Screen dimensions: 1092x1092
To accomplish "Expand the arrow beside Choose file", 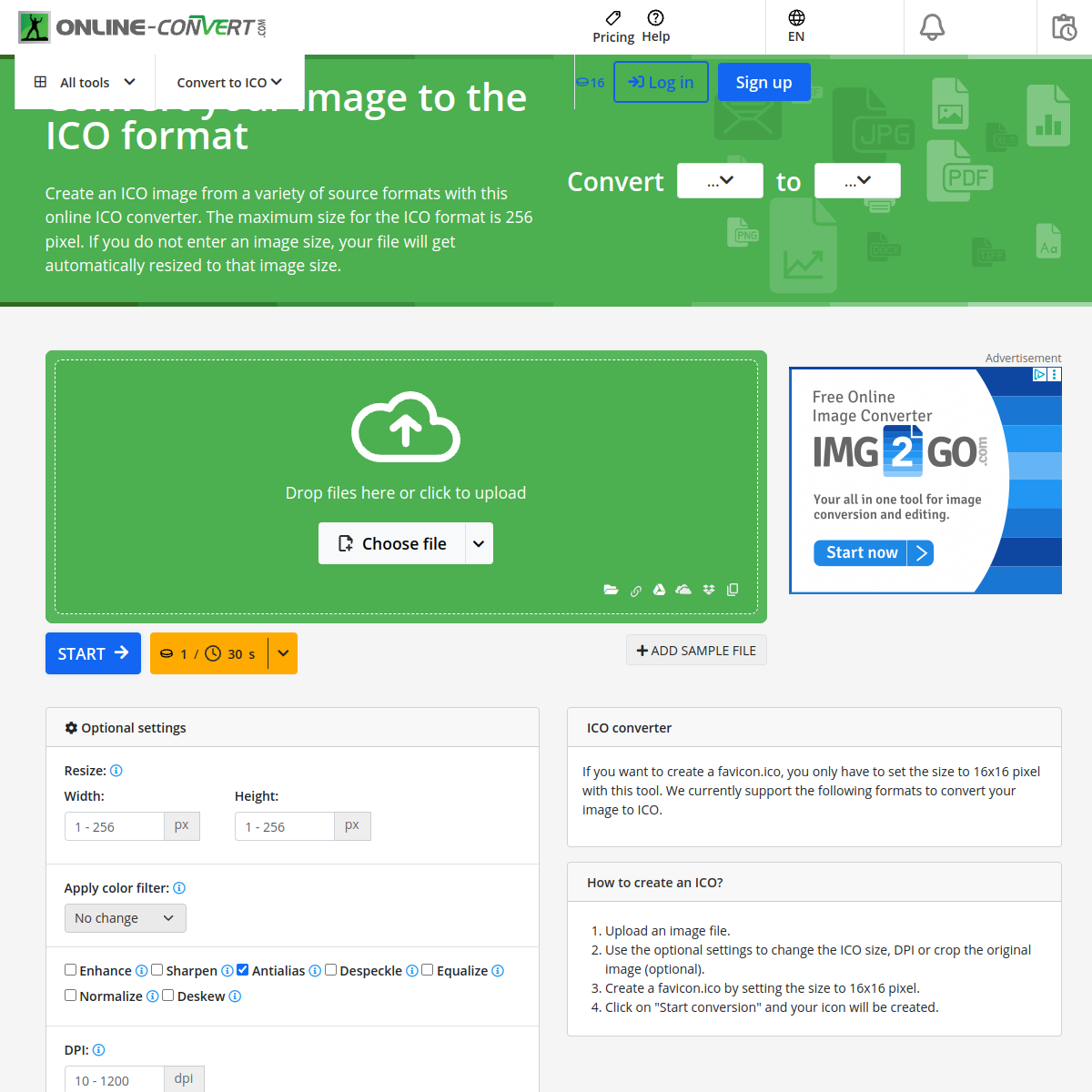I will coord(479,543).
